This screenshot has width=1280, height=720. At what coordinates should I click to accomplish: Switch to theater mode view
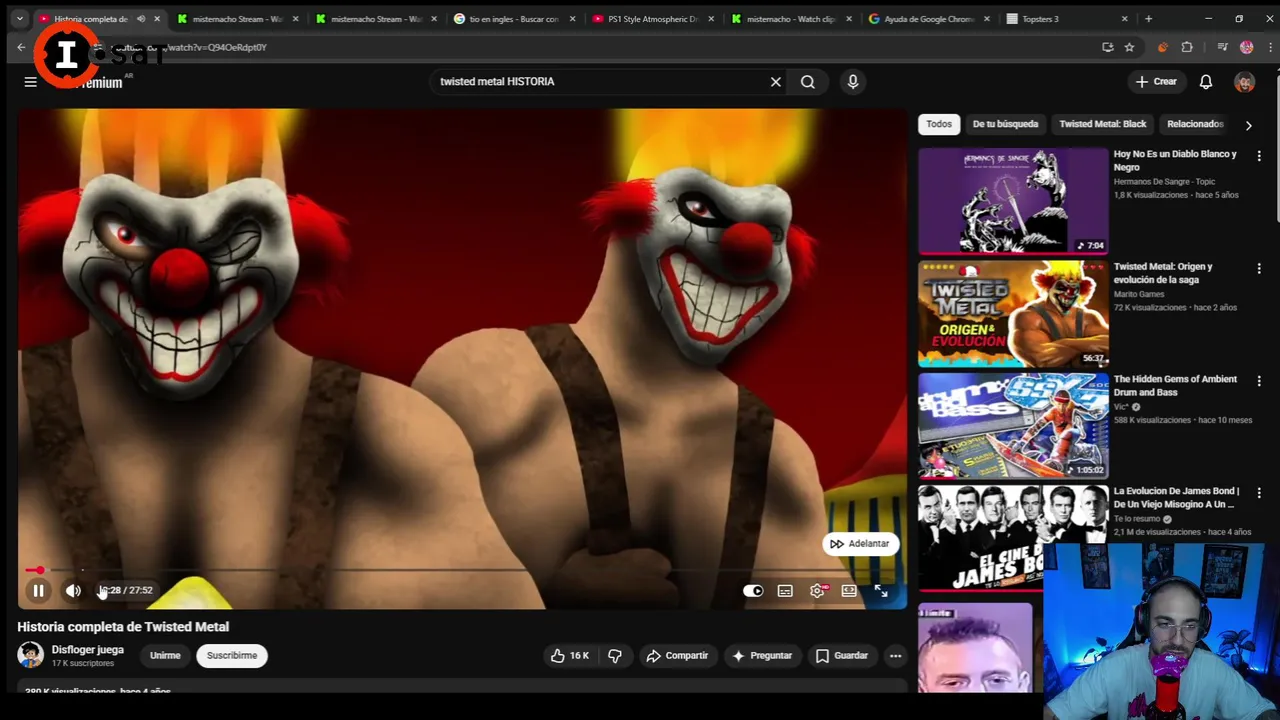[x=849, y=591]
